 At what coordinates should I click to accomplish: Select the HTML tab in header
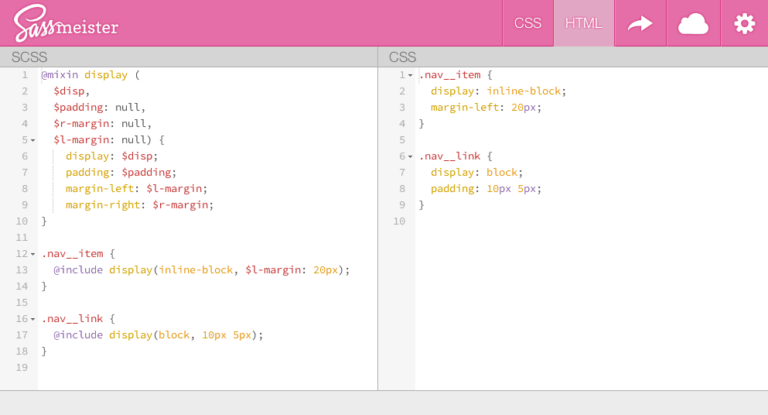click(584, 23)
